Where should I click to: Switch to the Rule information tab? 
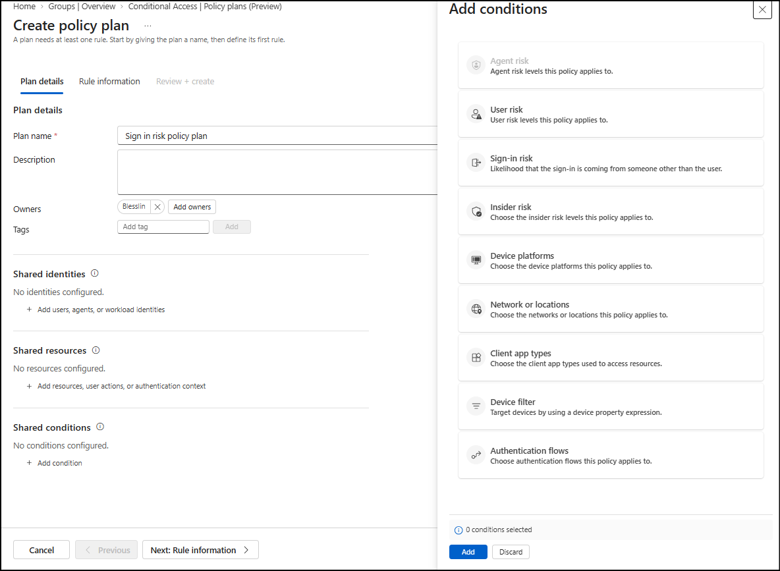click(x=109, y=82)
